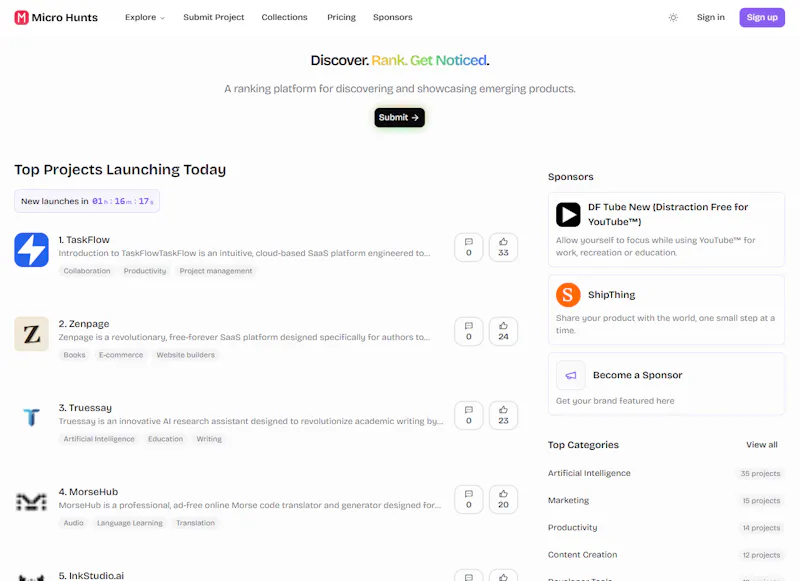The width and height of the screenshot is (800, 581).
Task: Select the E-commerce tag
Action: click(x=121, y=355)
